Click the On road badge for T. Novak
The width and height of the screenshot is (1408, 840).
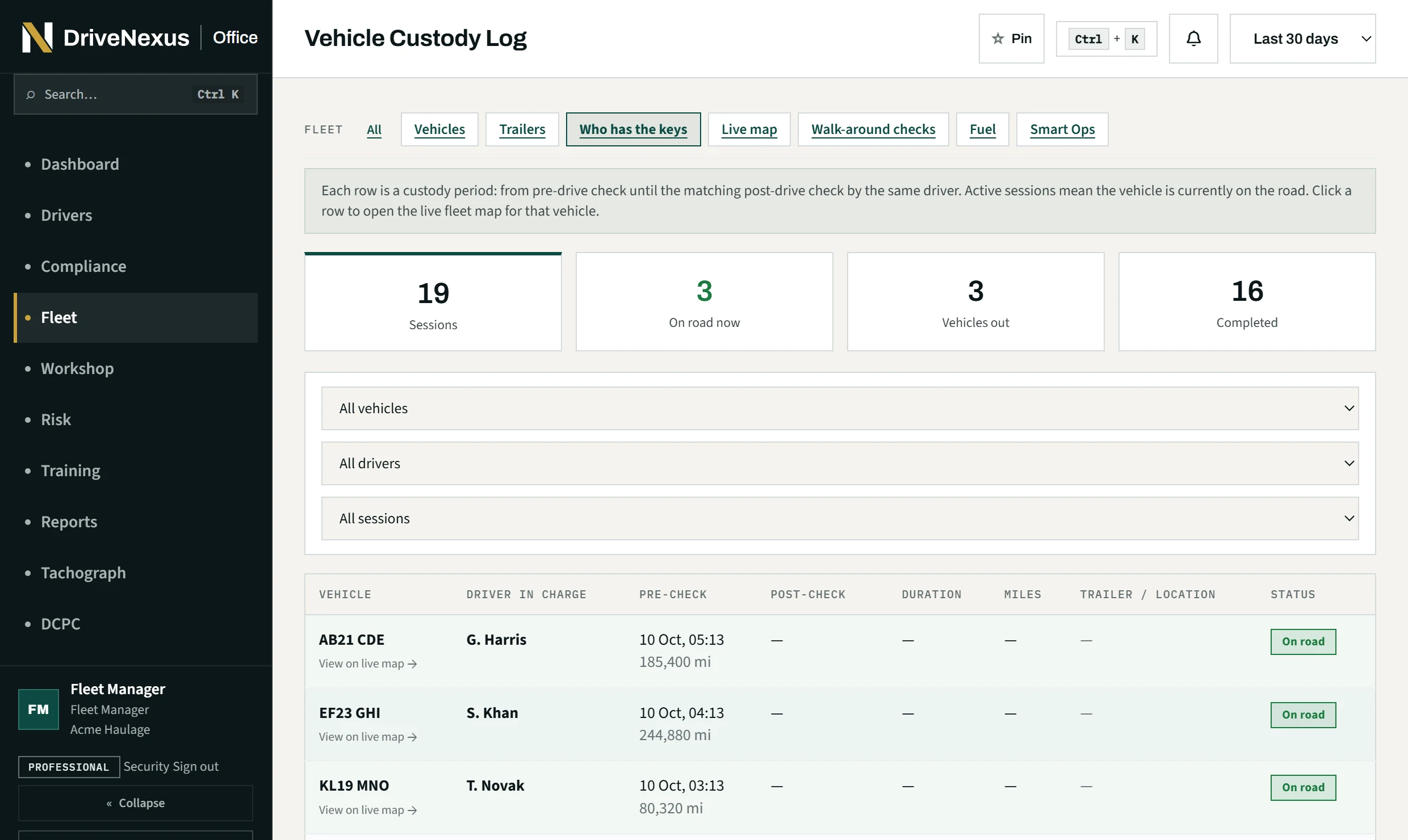click(x=1303, y=787)
